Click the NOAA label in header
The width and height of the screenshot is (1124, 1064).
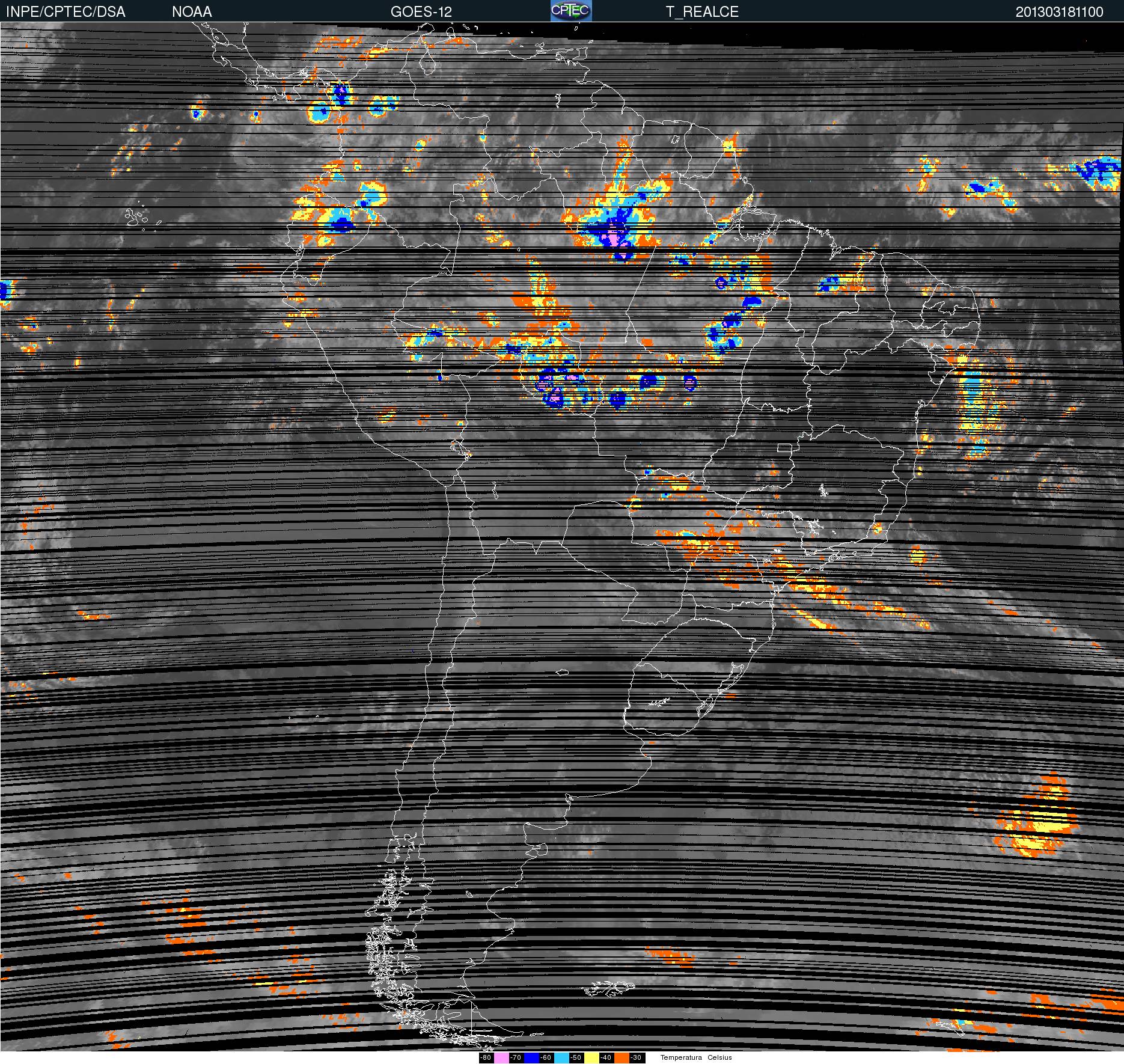pyautogui.click(x=192, y=12)
